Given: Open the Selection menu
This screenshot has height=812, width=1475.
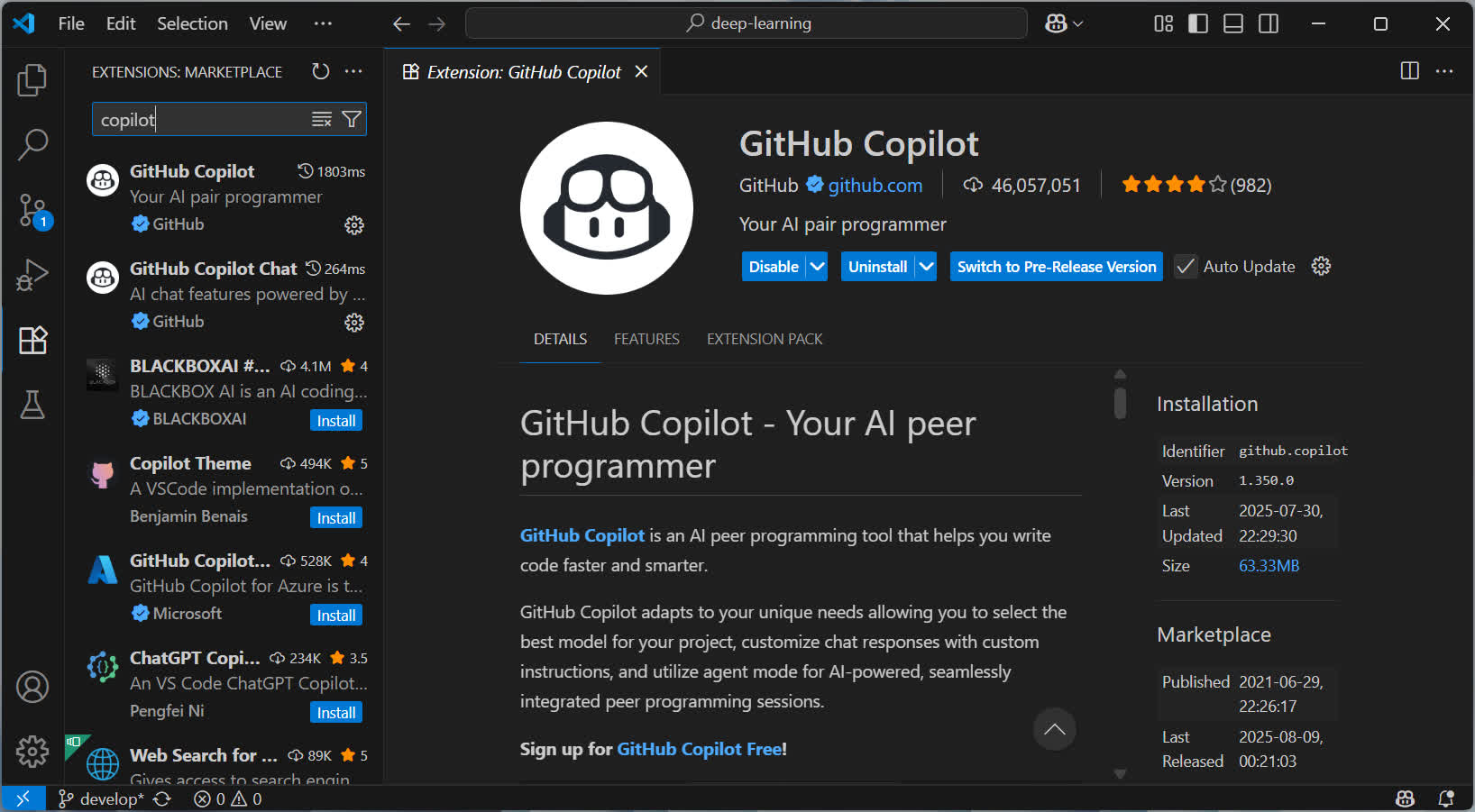Looking at the screenshot, I should click(x=192, y=24).
